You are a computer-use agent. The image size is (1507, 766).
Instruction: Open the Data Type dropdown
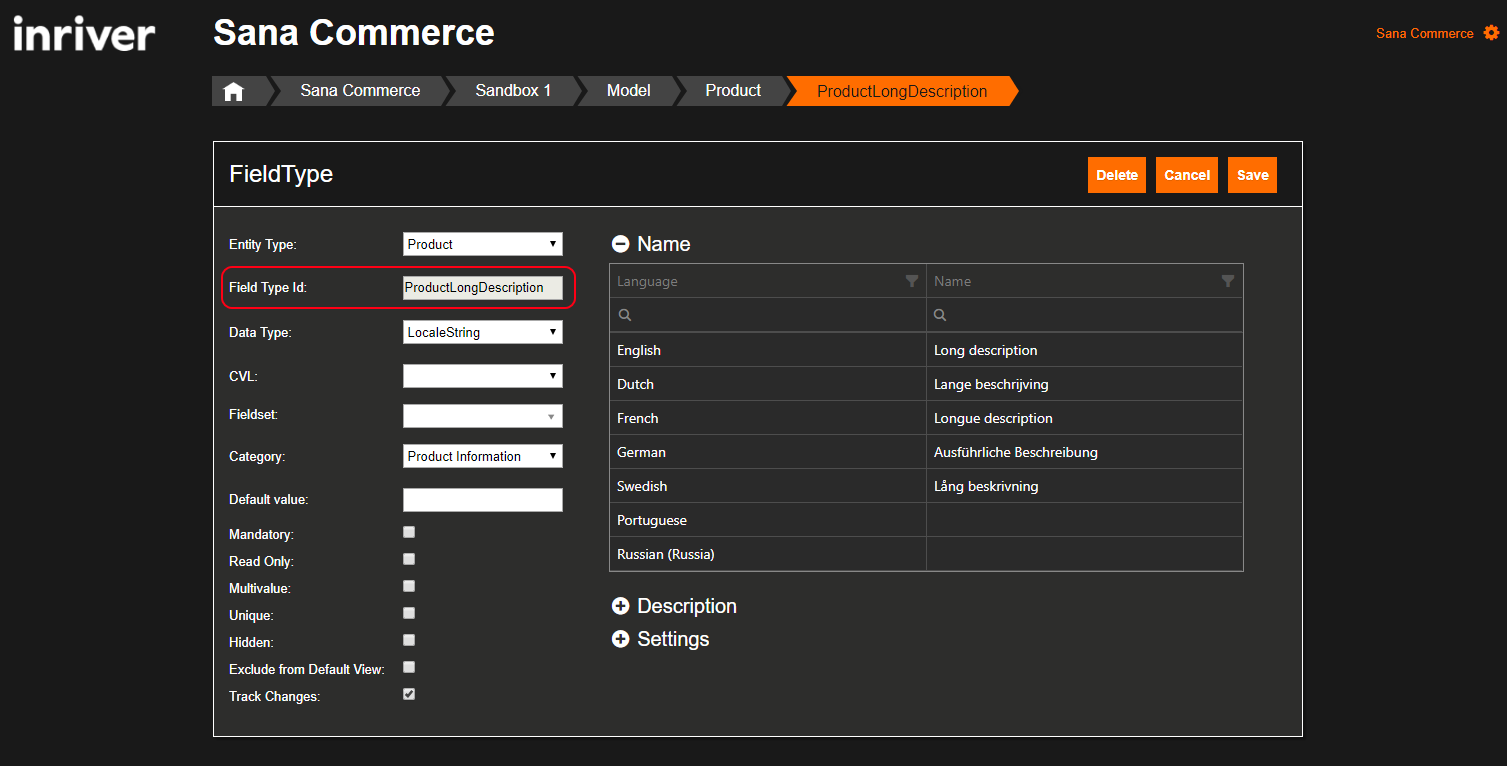pos(483,332)
